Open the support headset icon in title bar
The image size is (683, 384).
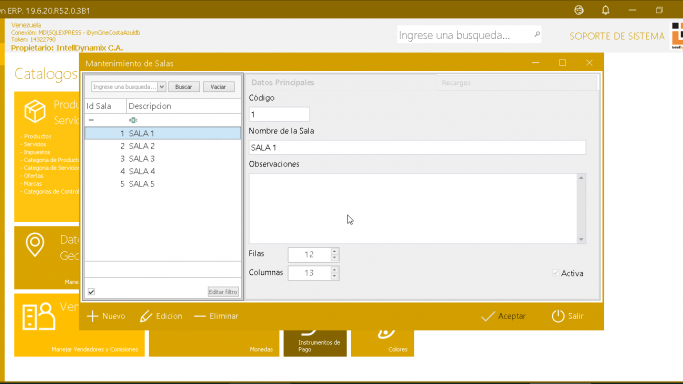[x=579, y=10]
